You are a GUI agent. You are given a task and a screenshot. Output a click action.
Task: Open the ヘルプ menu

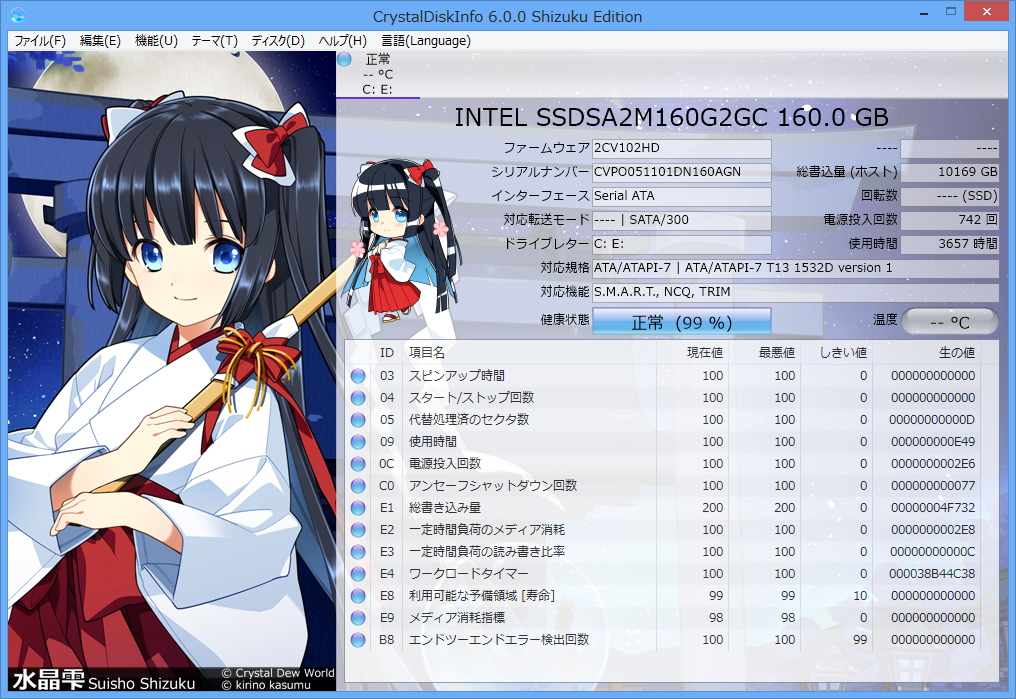(341, 41)
